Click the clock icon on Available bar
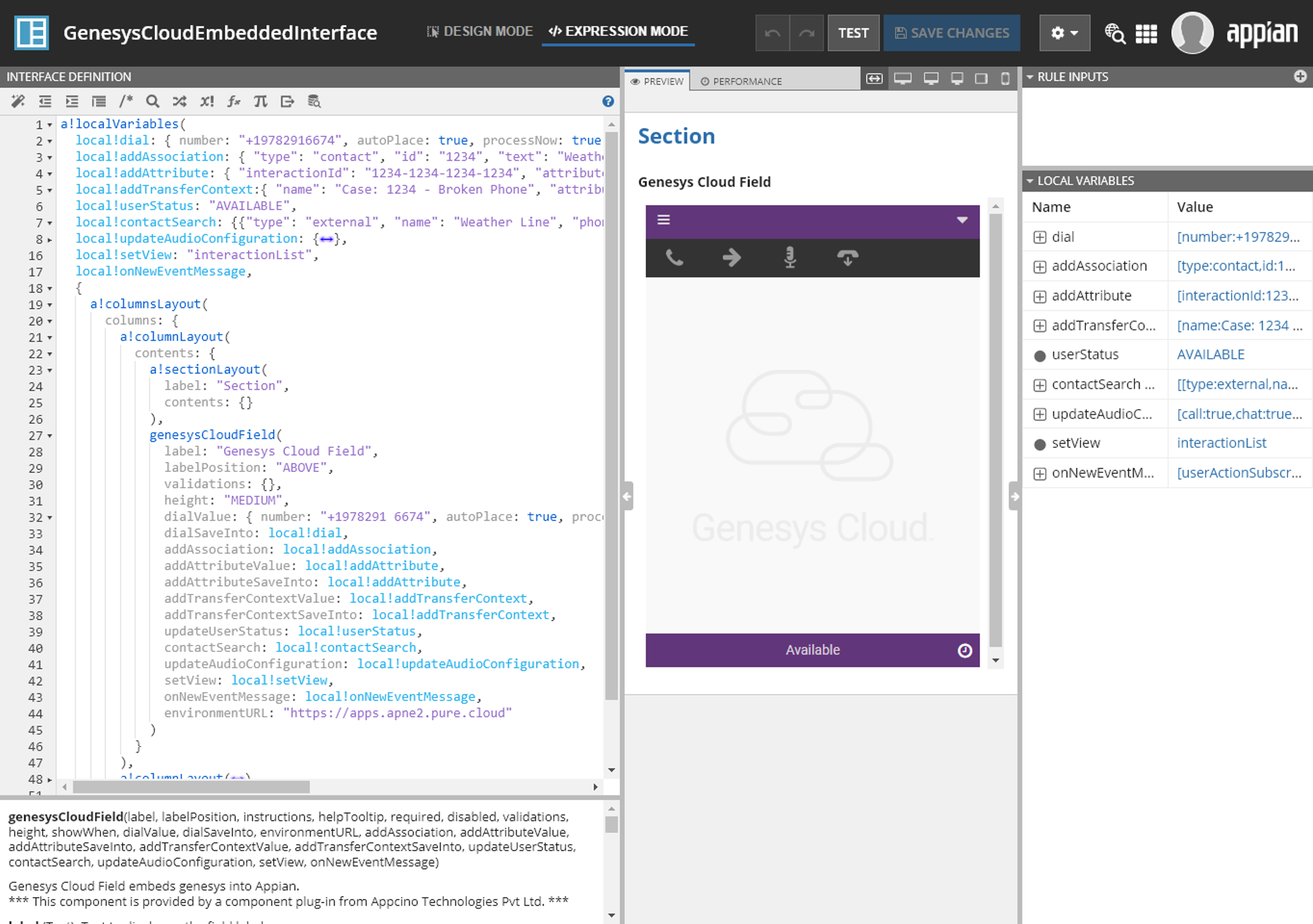 pos(965,651)
